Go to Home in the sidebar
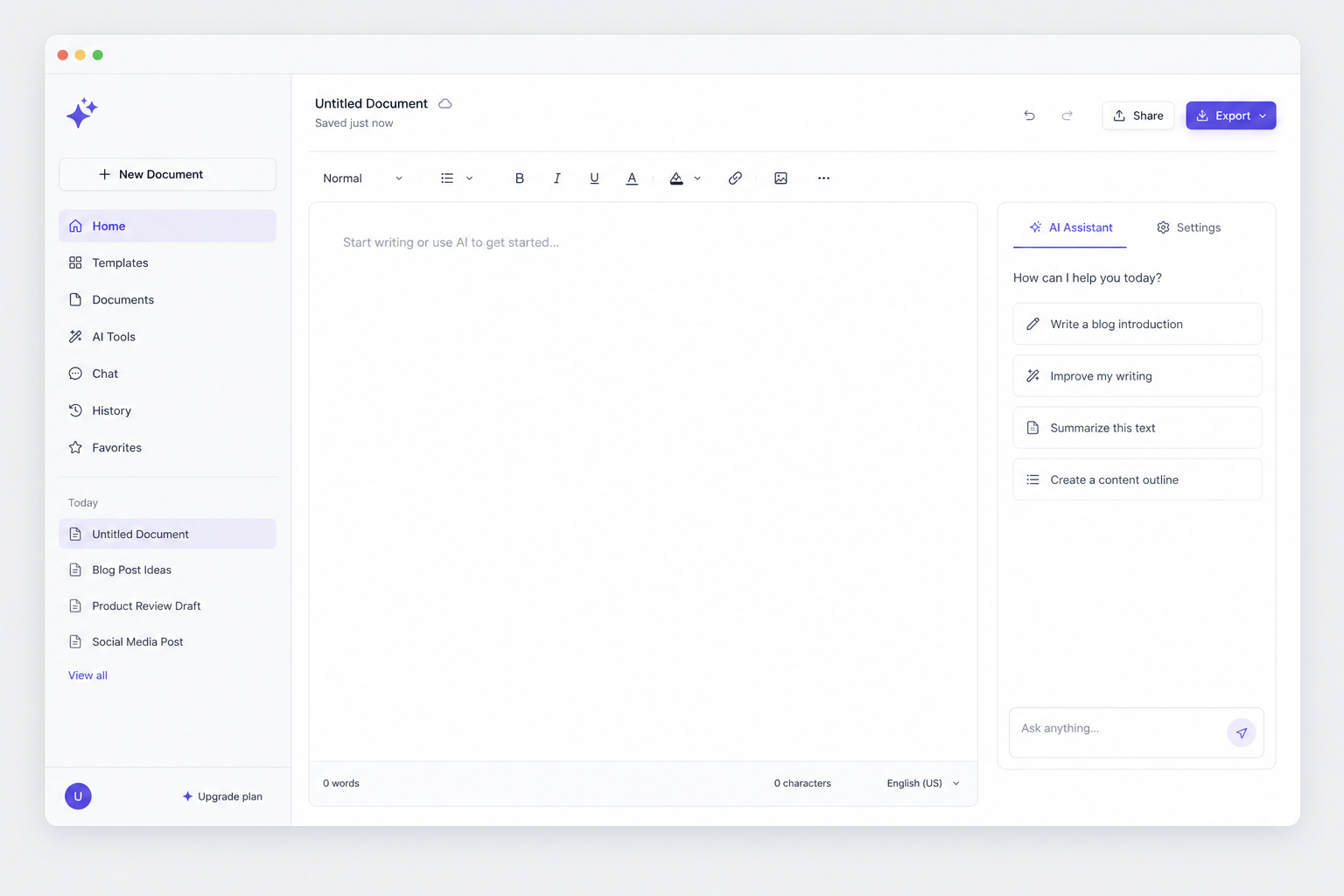Screen dimensions: 1344x896 point(167,226)
